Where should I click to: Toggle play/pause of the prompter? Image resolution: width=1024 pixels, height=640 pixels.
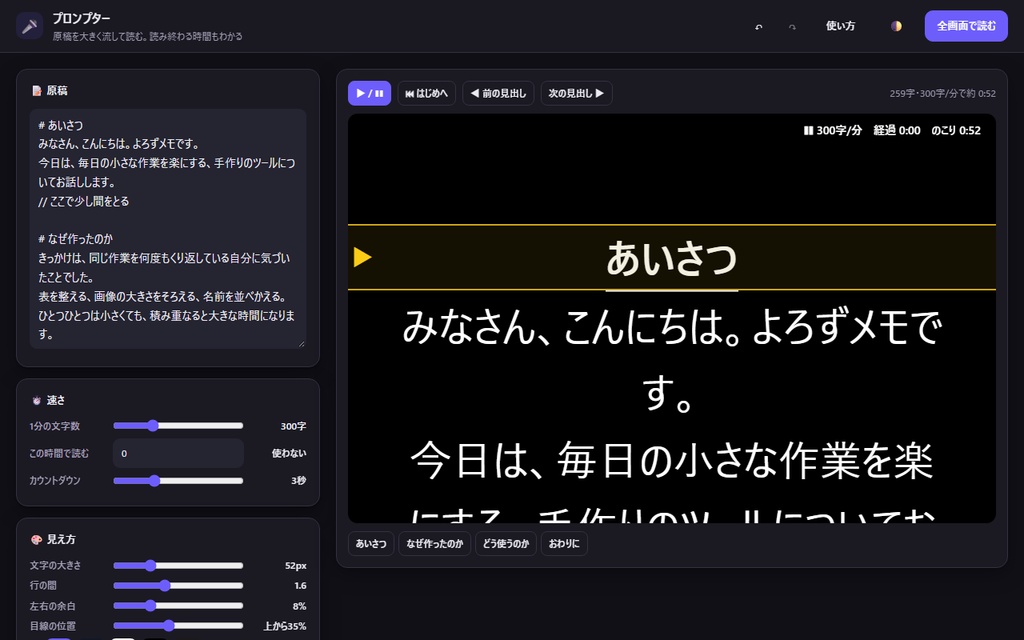point(370,93)
